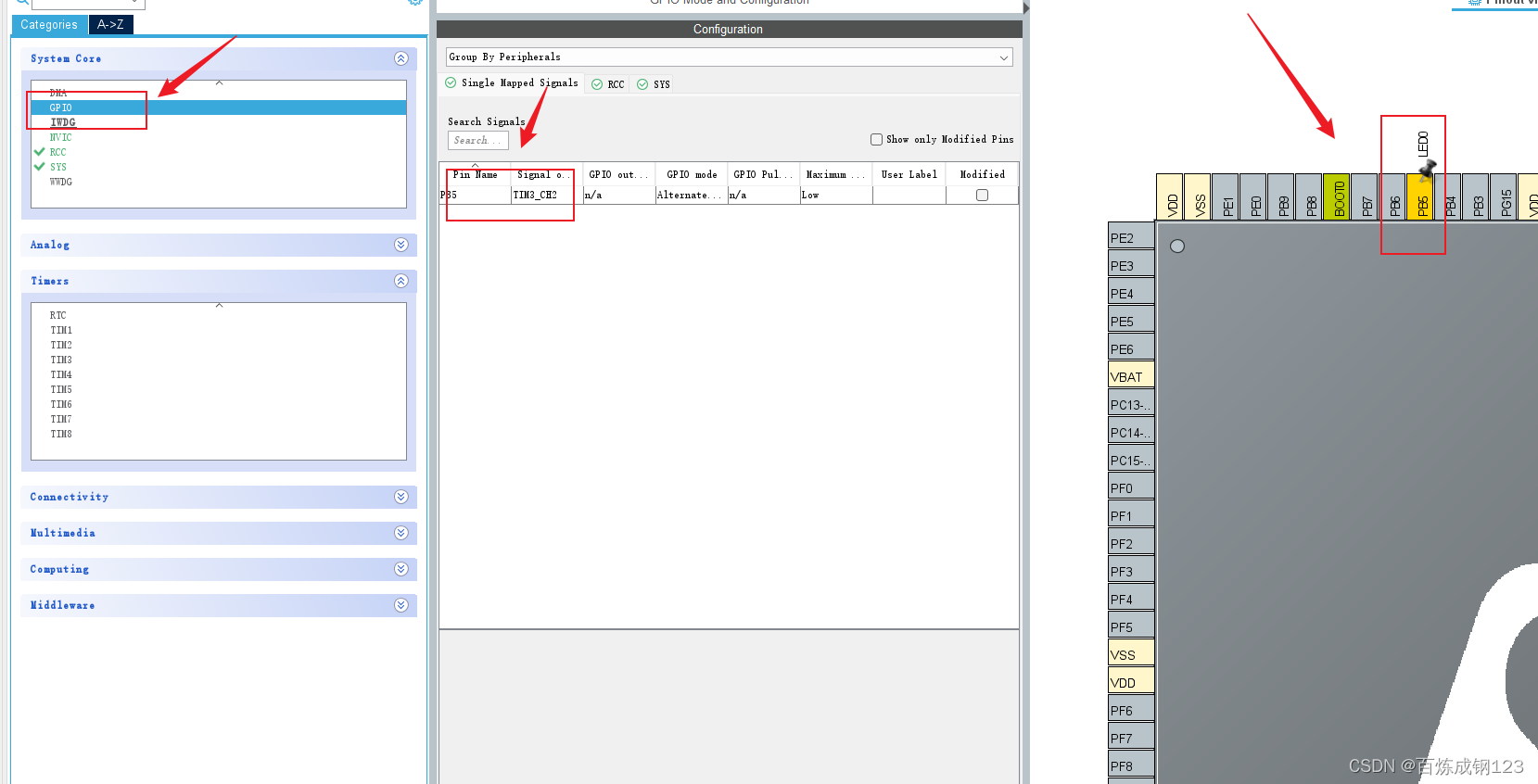
Task: Click the PG15 pin on chip
Action: (1505, 196)
